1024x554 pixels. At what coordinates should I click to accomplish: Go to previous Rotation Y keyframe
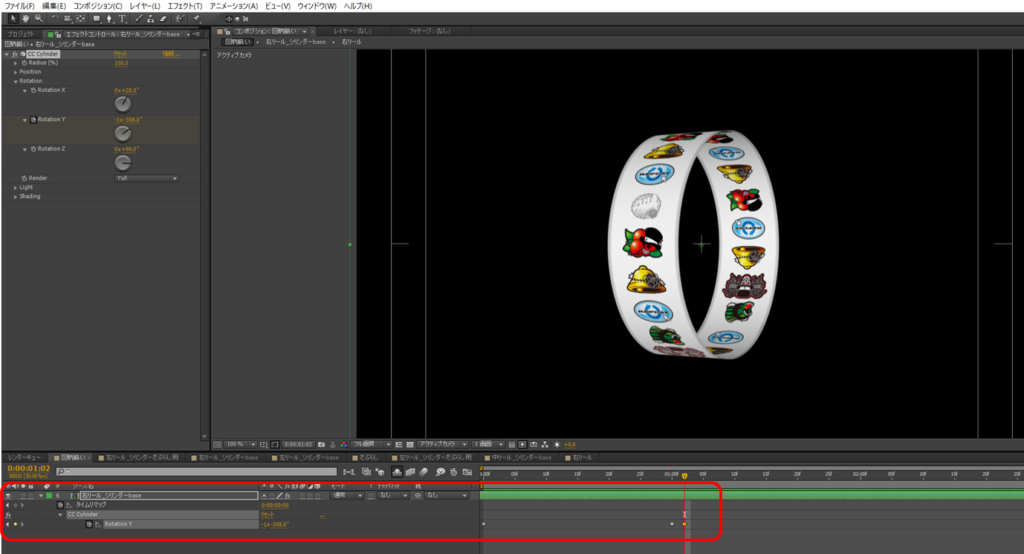point(8,525)
